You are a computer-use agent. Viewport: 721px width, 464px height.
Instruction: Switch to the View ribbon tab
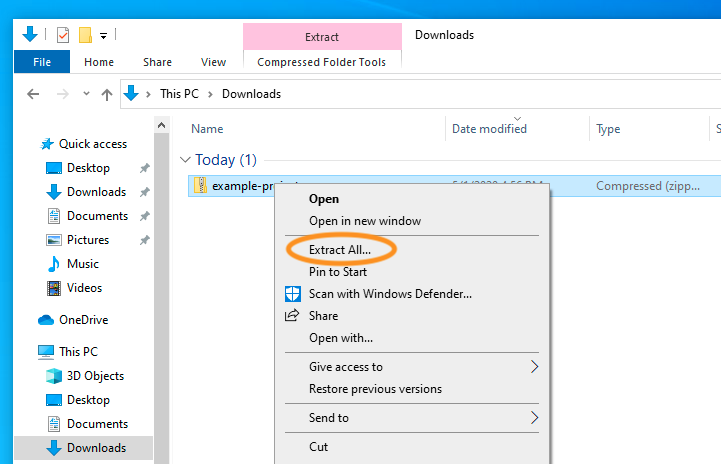click(x=213, y=62)
